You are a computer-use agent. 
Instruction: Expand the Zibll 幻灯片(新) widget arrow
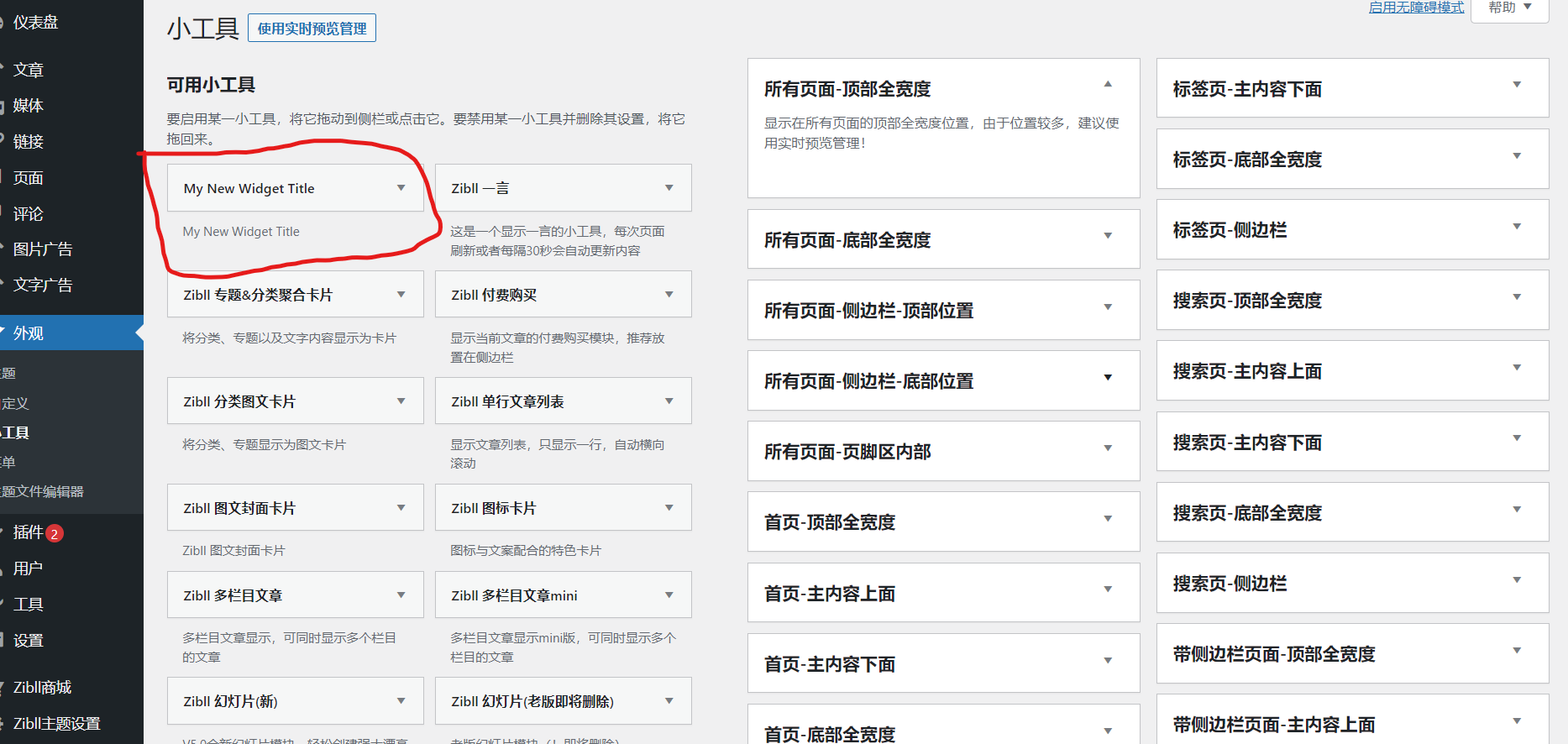coord(401,701)
